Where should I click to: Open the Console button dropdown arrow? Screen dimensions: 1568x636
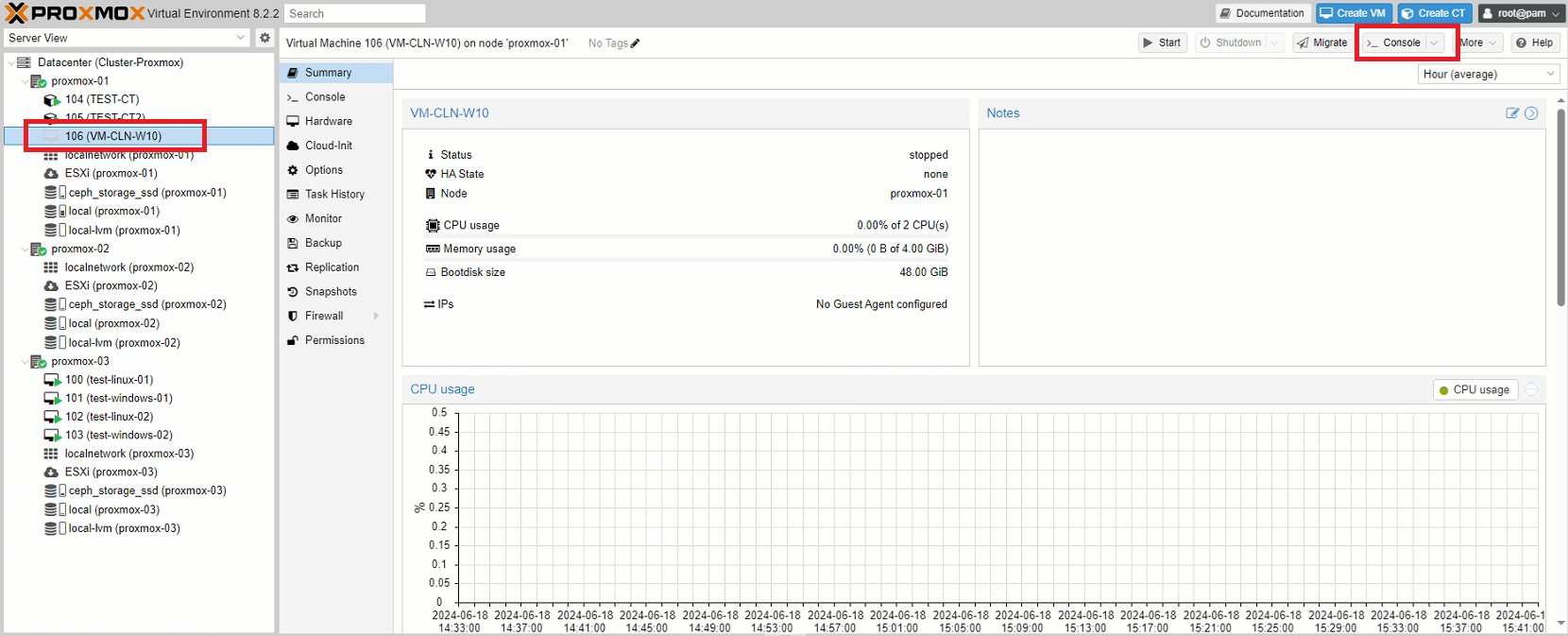click(1434, 43)
